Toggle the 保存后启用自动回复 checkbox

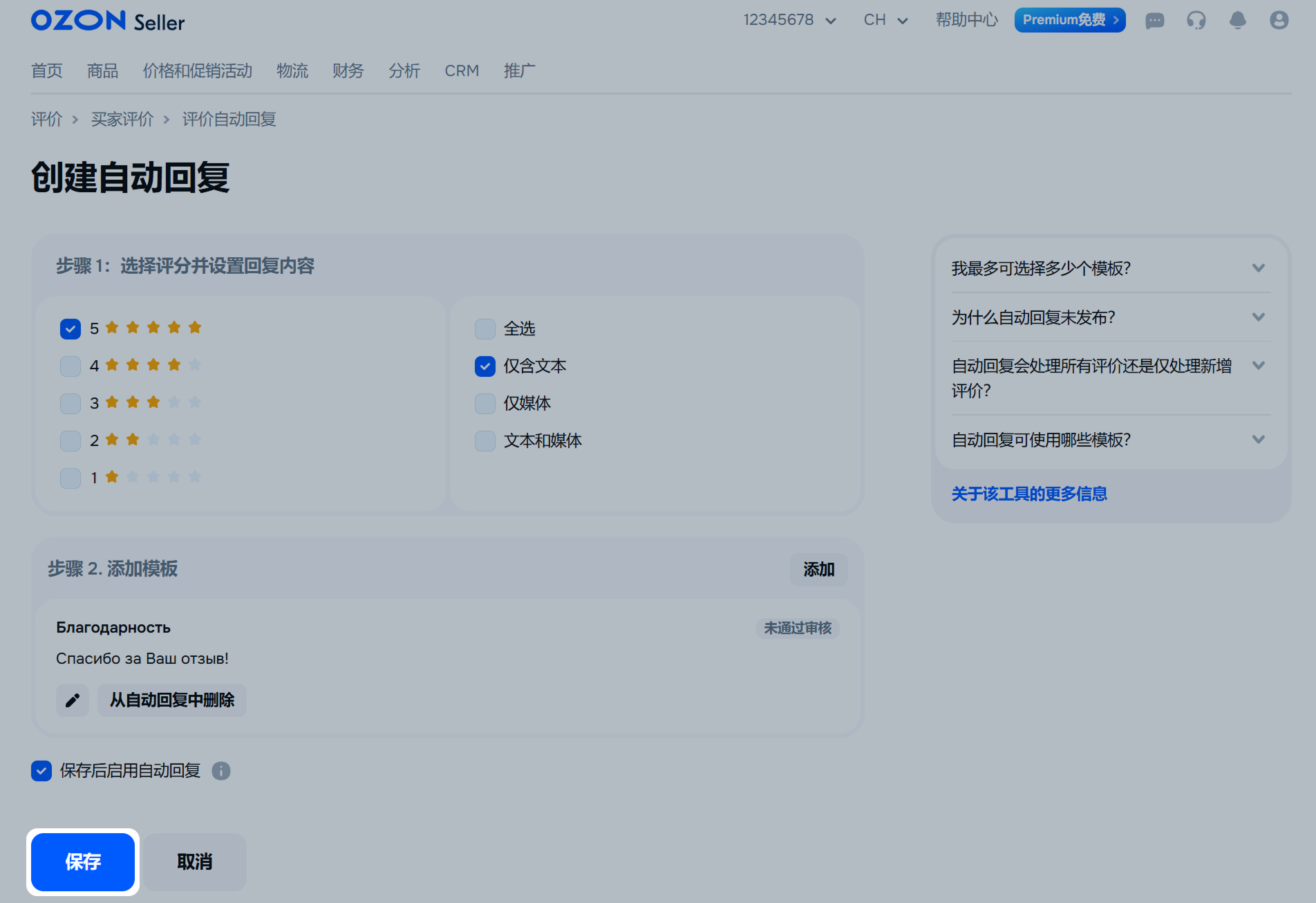[41, 771]
